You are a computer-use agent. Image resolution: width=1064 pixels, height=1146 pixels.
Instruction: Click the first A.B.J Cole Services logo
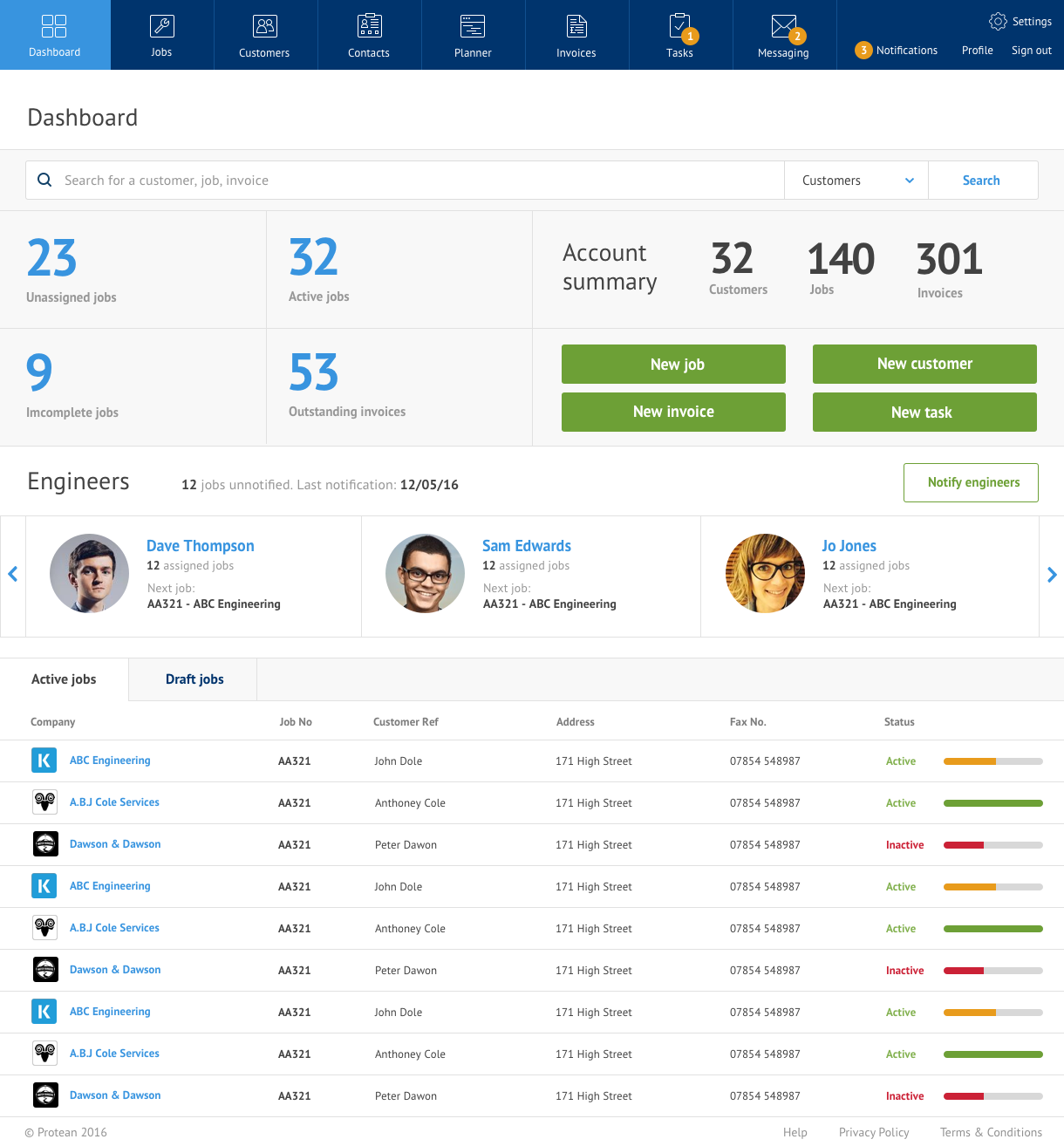(45, 802)
